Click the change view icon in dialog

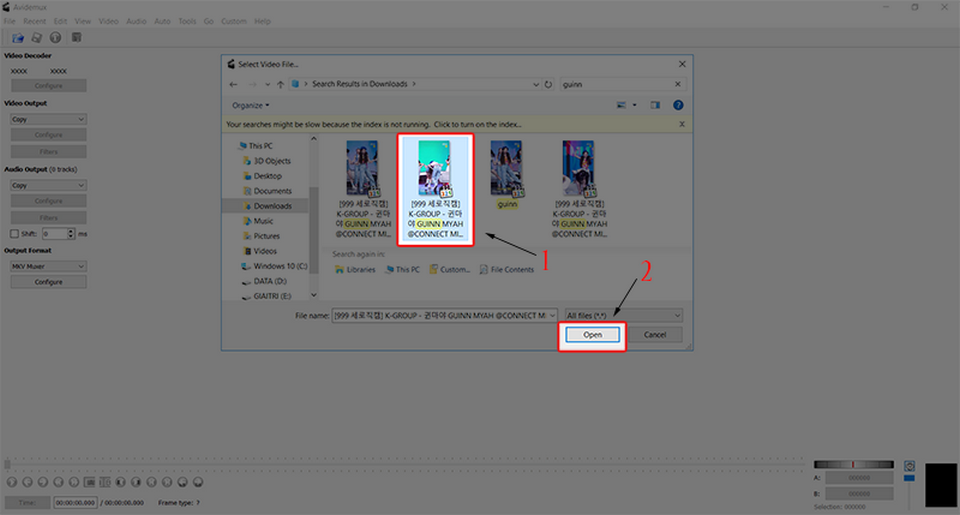(621, 105)
